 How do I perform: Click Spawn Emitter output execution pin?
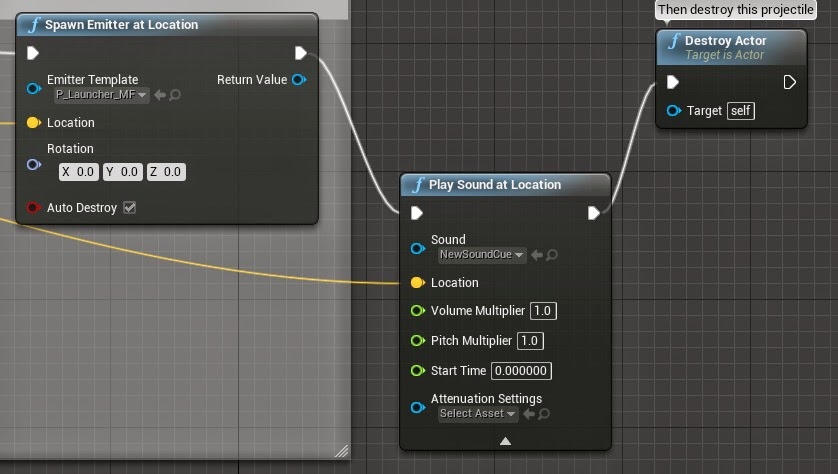coord(300,53)
